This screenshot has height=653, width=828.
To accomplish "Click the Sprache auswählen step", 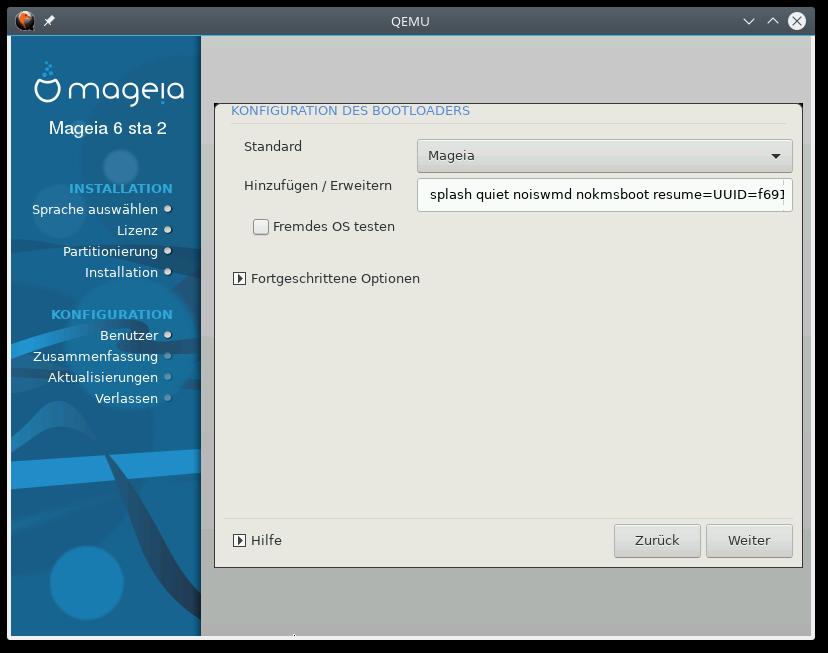I will (101, 209).
